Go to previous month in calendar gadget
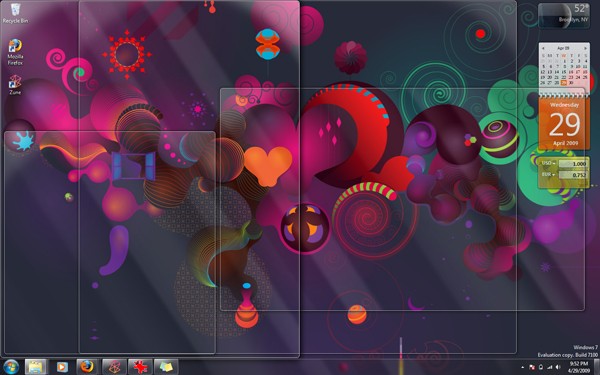 543,48
